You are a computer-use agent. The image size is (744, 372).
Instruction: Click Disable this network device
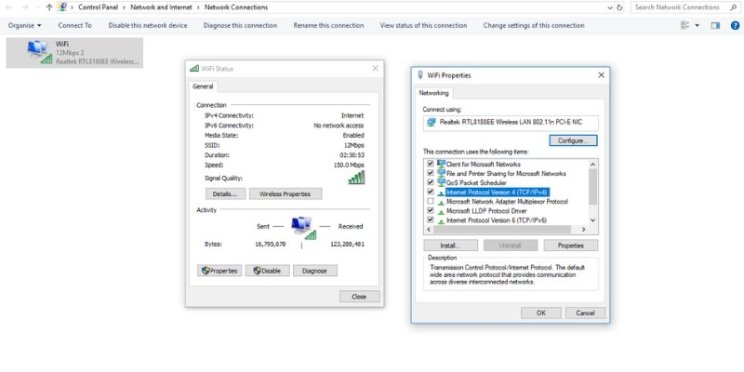(148, 26)
